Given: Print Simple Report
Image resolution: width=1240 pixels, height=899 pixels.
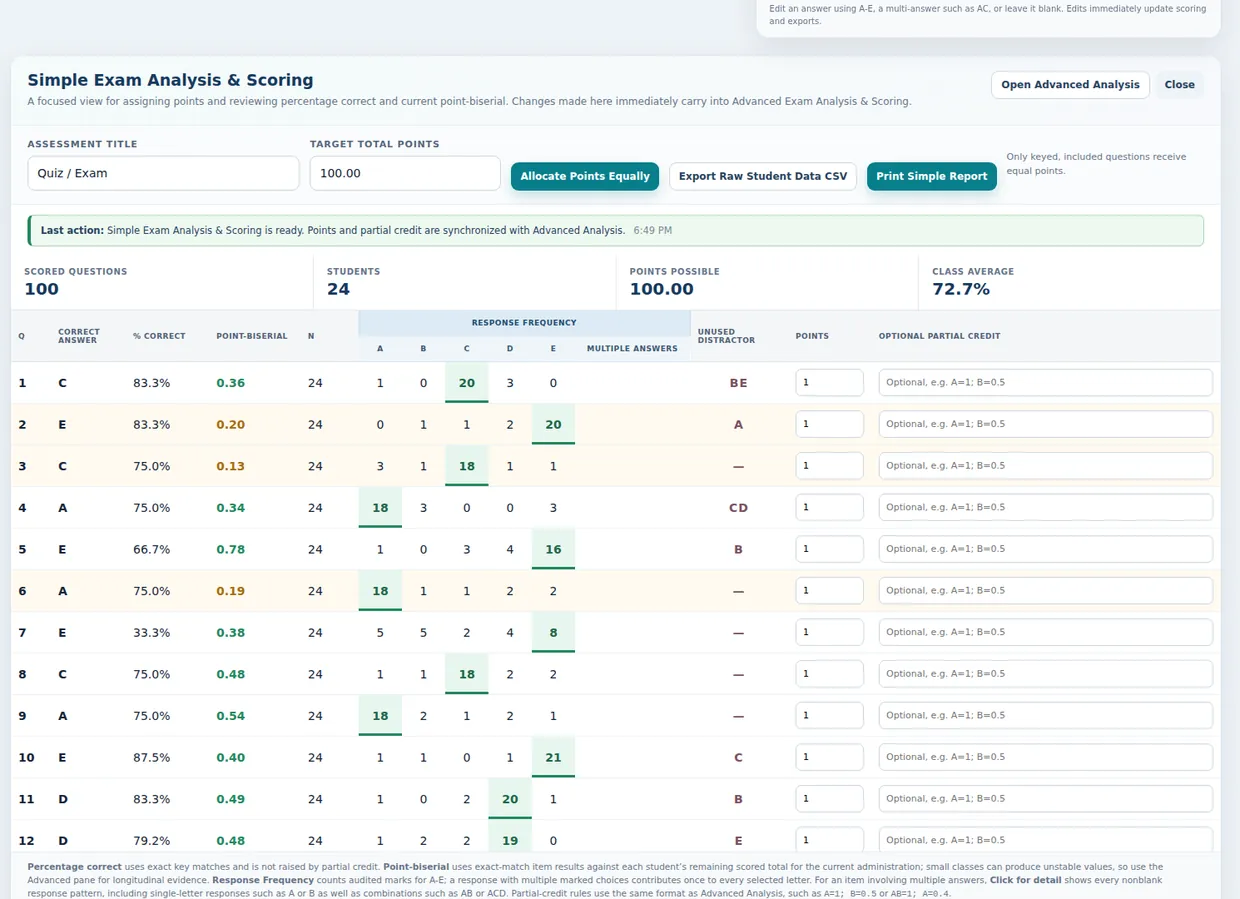Looking at the screenshot, I should pyautogui.click(x=932, y=176).
